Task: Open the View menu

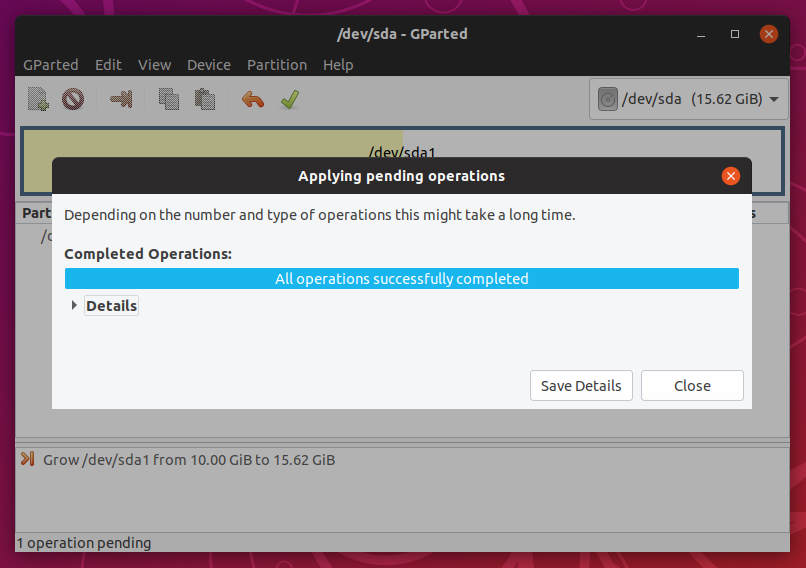Action: 154,65
